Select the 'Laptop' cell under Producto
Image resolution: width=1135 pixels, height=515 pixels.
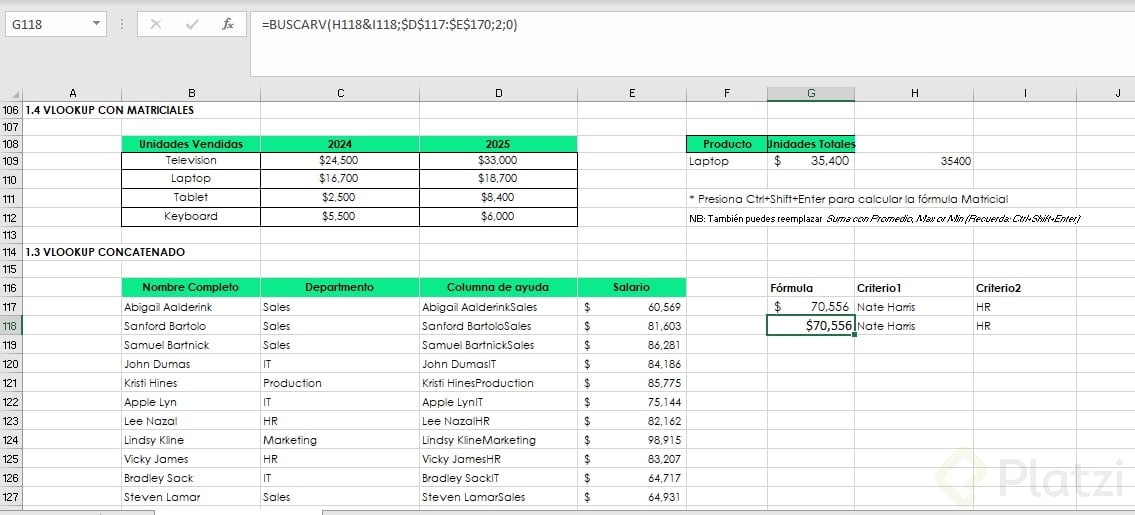tap(727, 161)
